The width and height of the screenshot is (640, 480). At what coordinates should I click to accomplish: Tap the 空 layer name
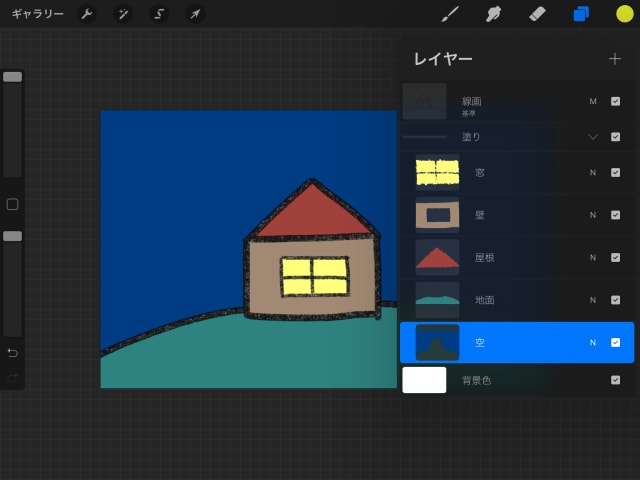[x=480, y=342]
